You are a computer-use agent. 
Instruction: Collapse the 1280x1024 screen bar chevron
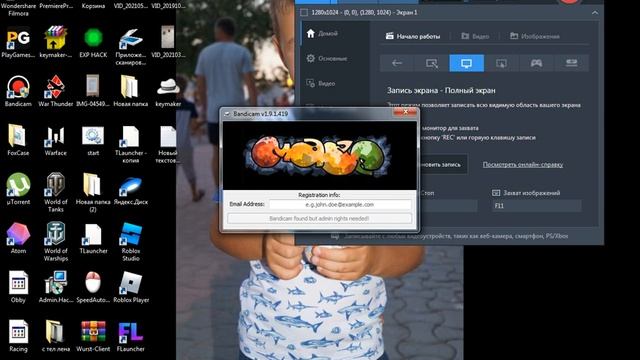595,13
